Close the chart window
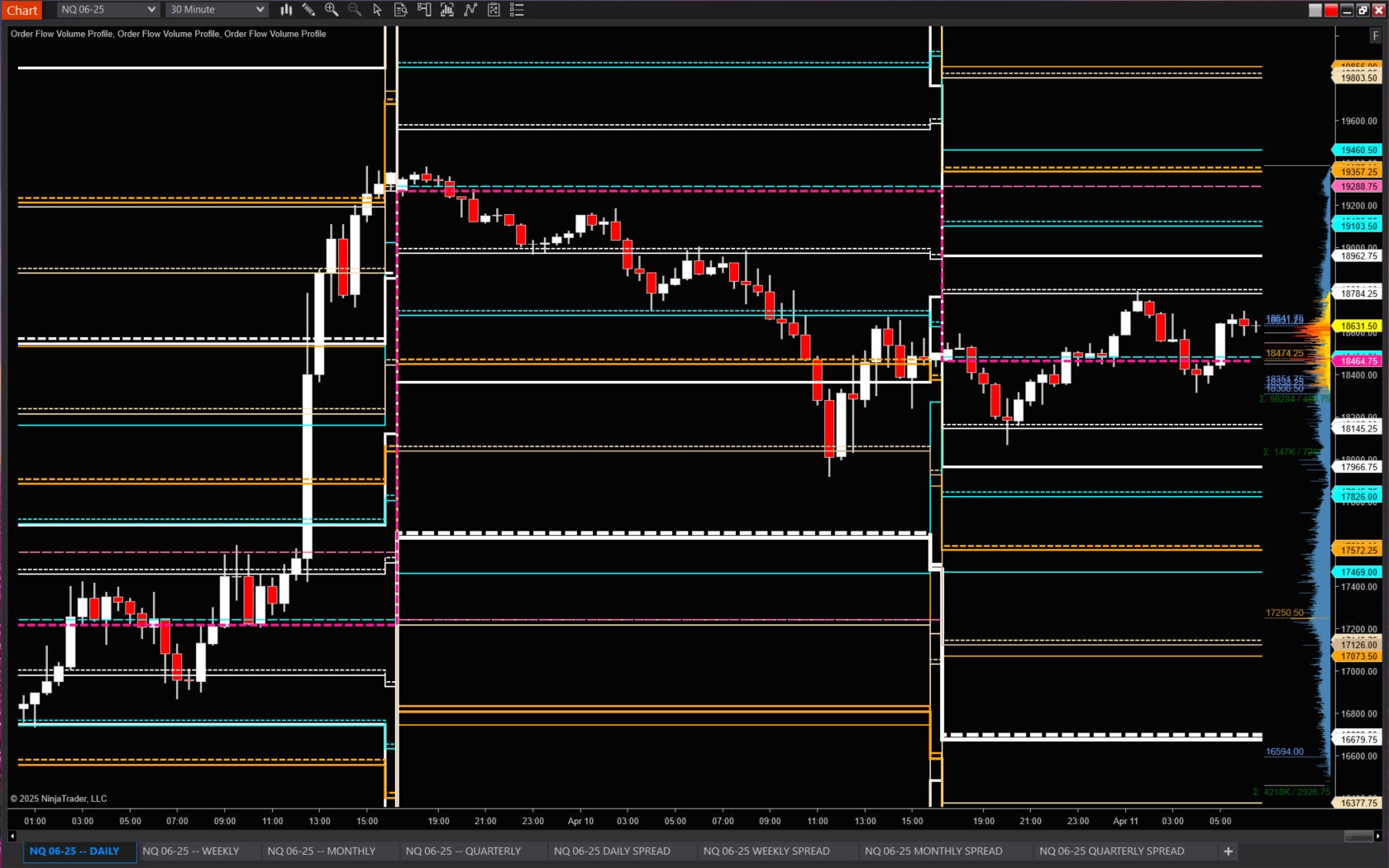Screen dimensions: 1389x868 click(1378, 10)
